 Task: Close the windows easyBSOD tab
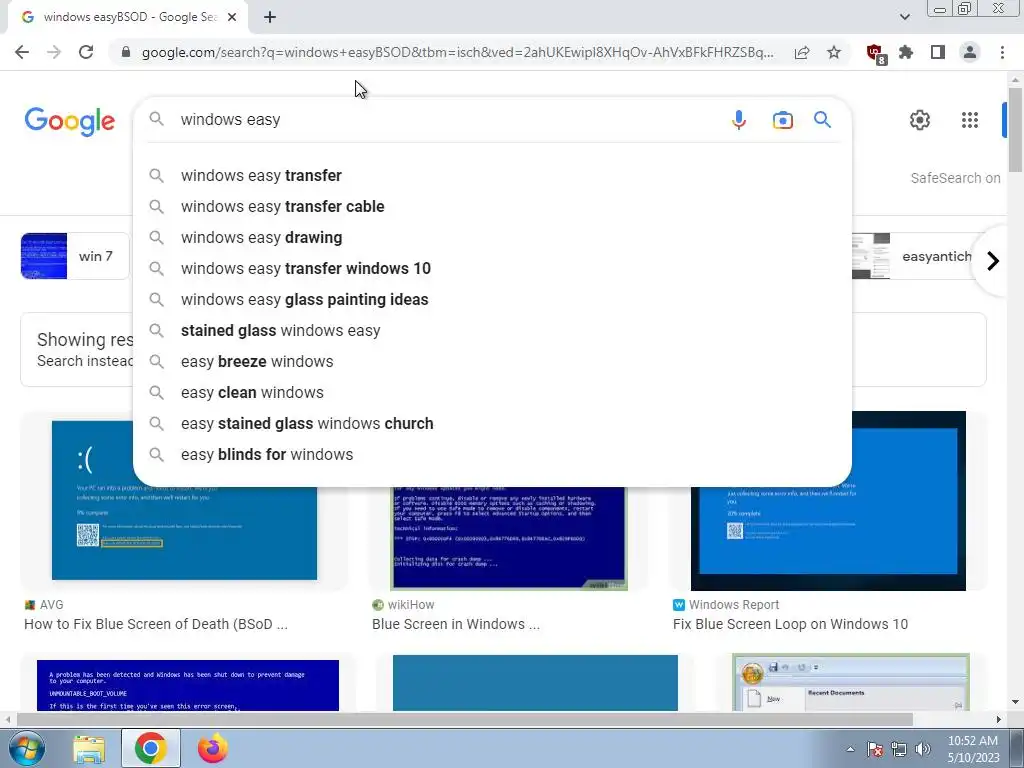pos(232,17)
